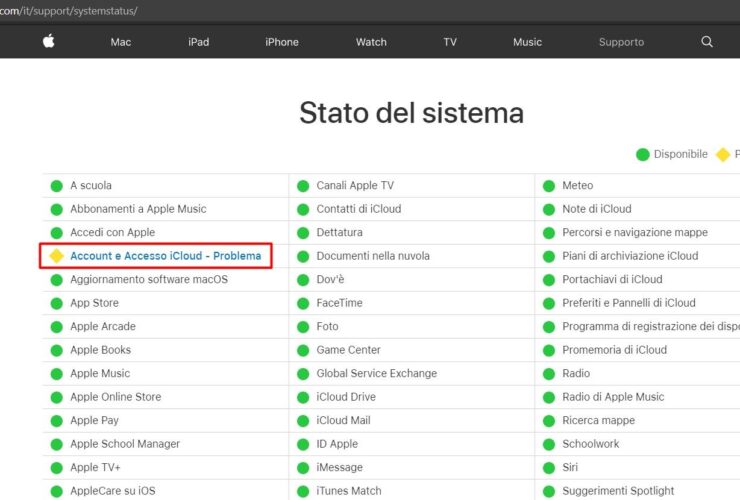Click green status dot for Apple Pay
This screenshot has height=500, width=740.
(57, 421)
